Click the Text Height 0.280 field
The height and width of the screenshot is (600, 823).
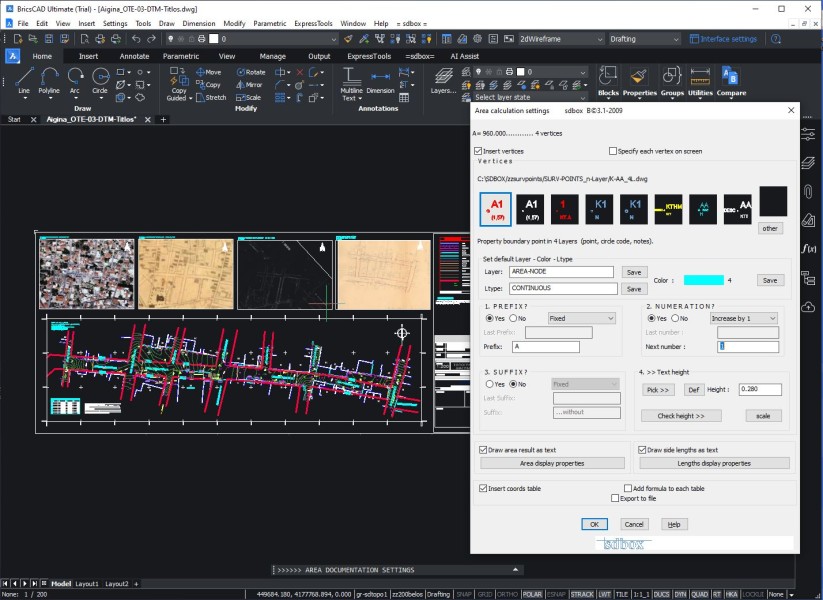point(760,389)
